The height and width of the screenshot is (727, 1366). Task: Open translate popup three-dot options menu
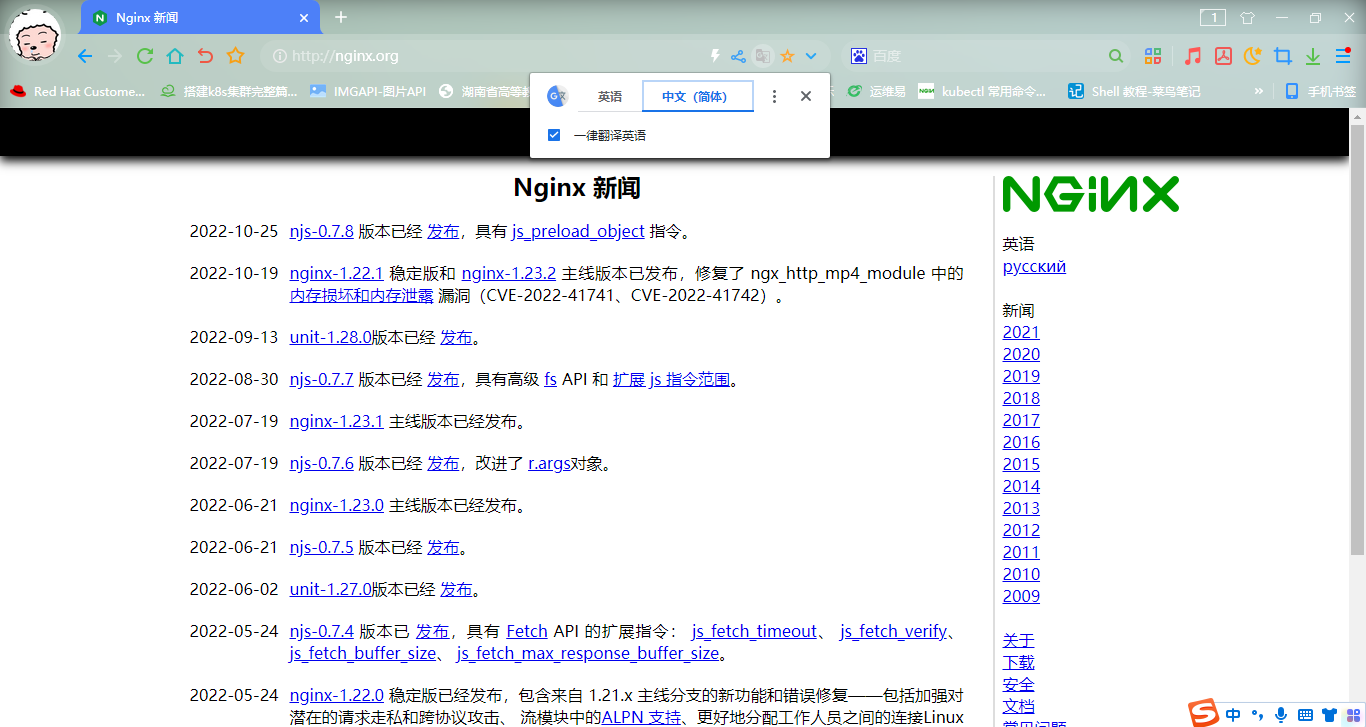[774, 97]
